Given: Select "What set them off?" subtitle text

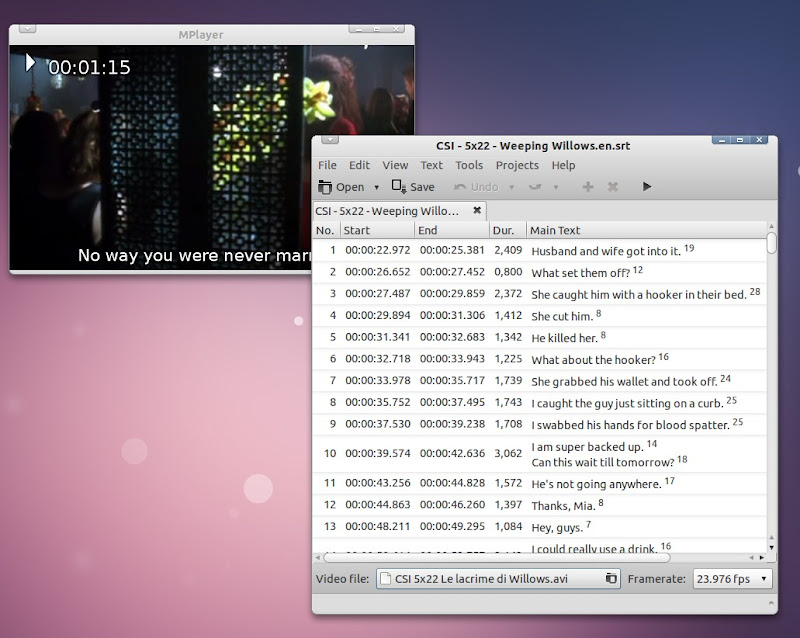Looking at the screenshot, I should pyautogui.click(x=581, y=273).
